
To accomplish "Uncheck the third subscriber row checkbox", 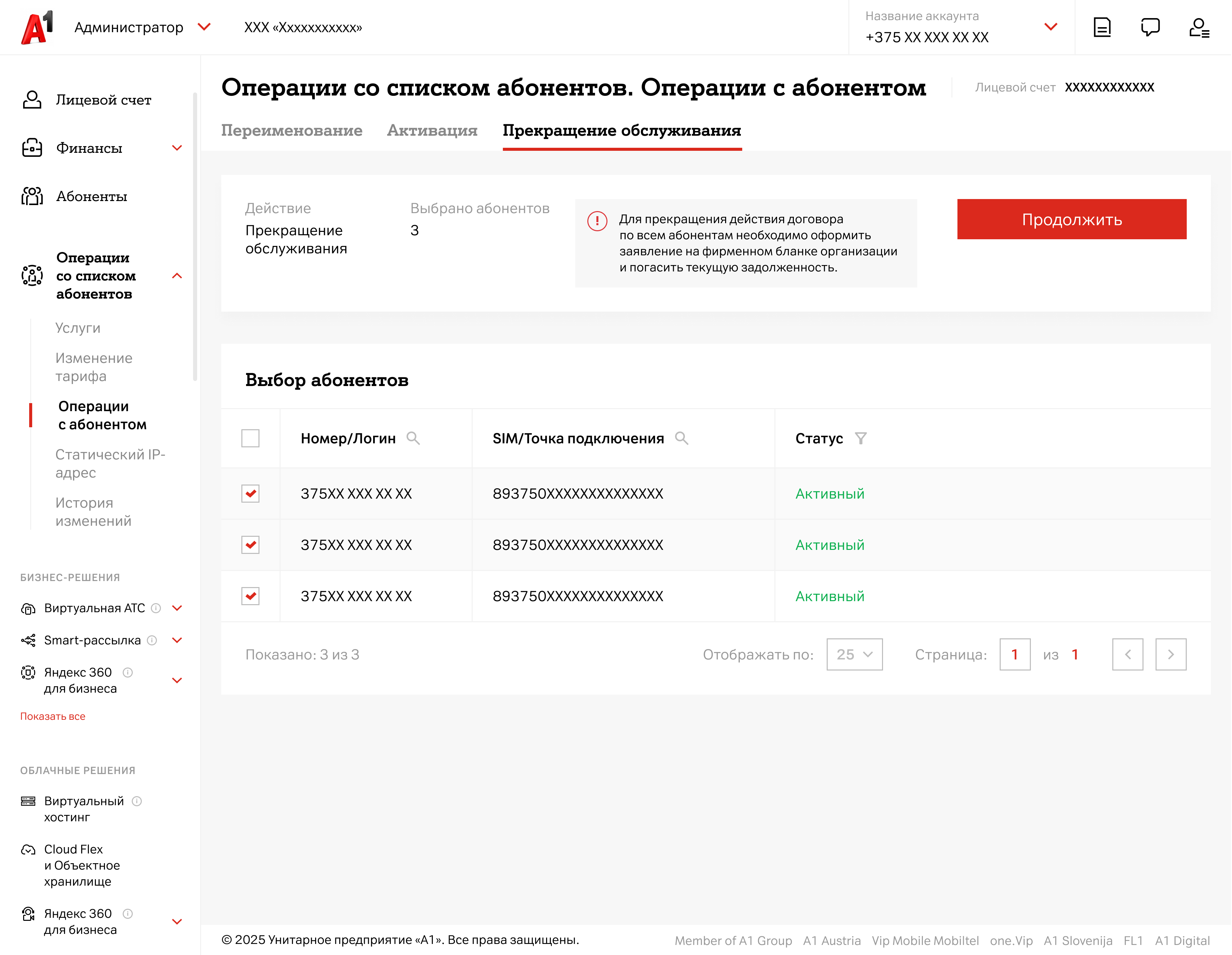I will [250, 596].
